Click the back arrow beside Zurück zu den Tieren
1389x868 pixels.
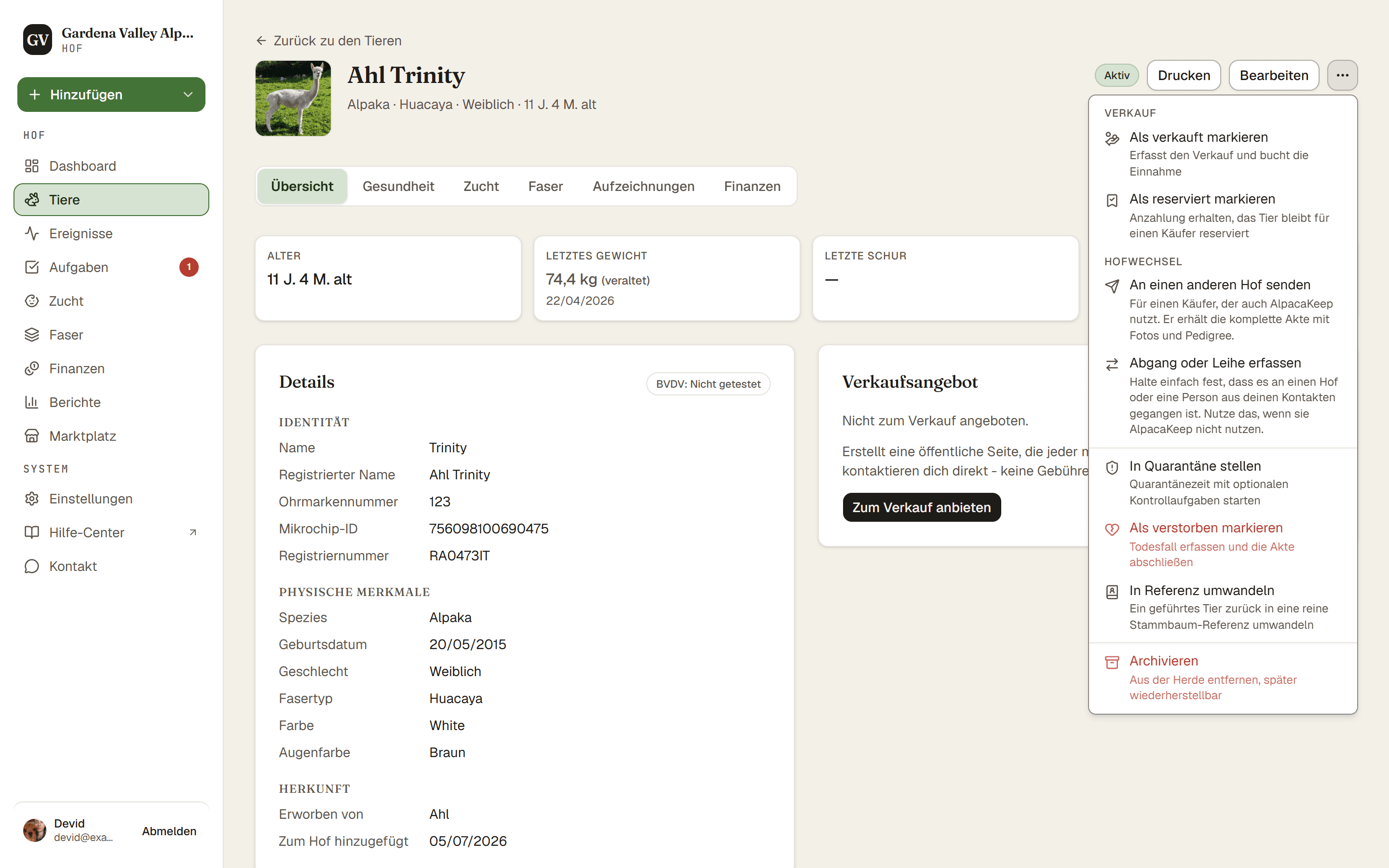click(261, 41)
